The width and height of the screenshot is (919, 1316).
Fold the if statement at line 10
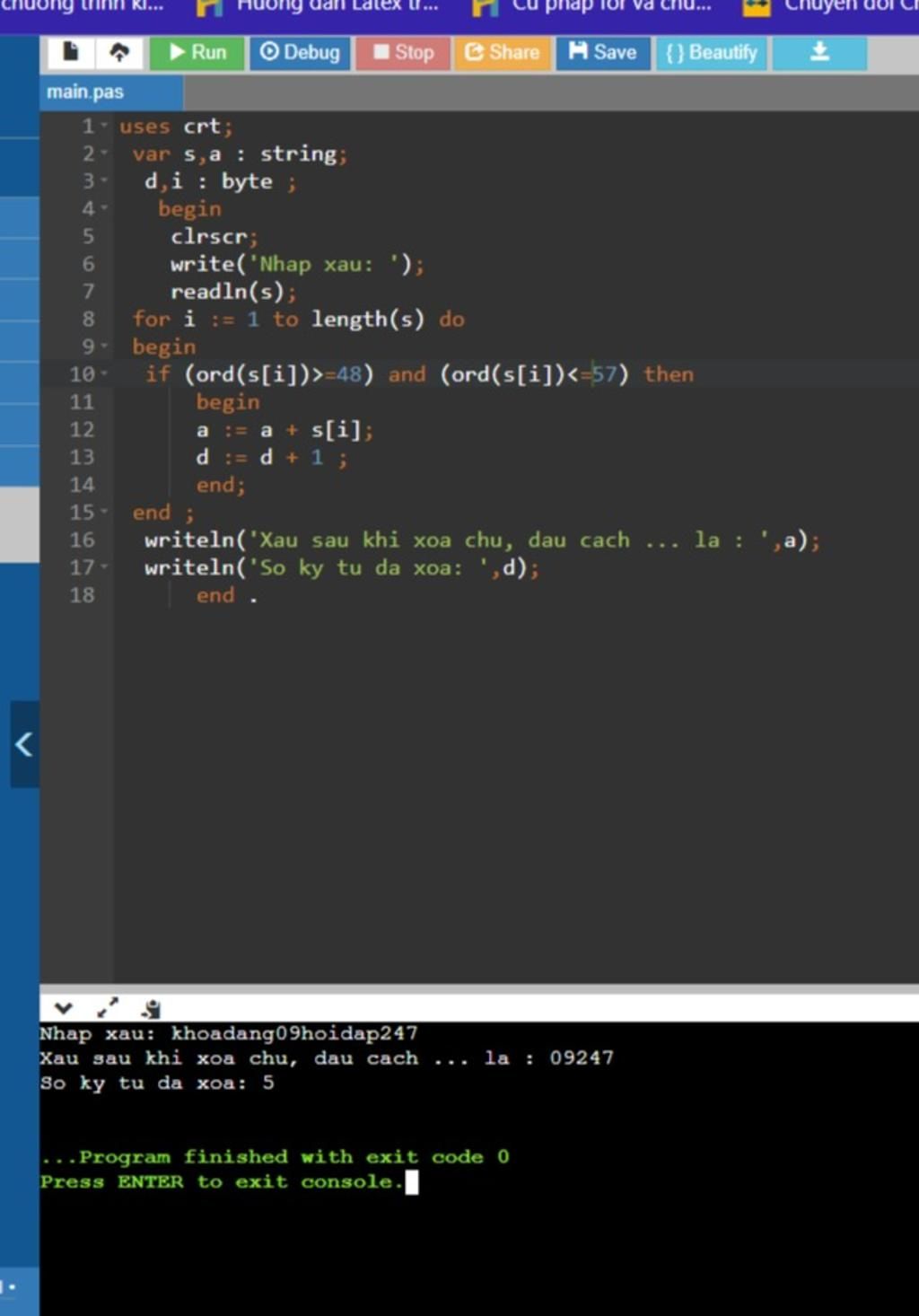click(104, 374)
